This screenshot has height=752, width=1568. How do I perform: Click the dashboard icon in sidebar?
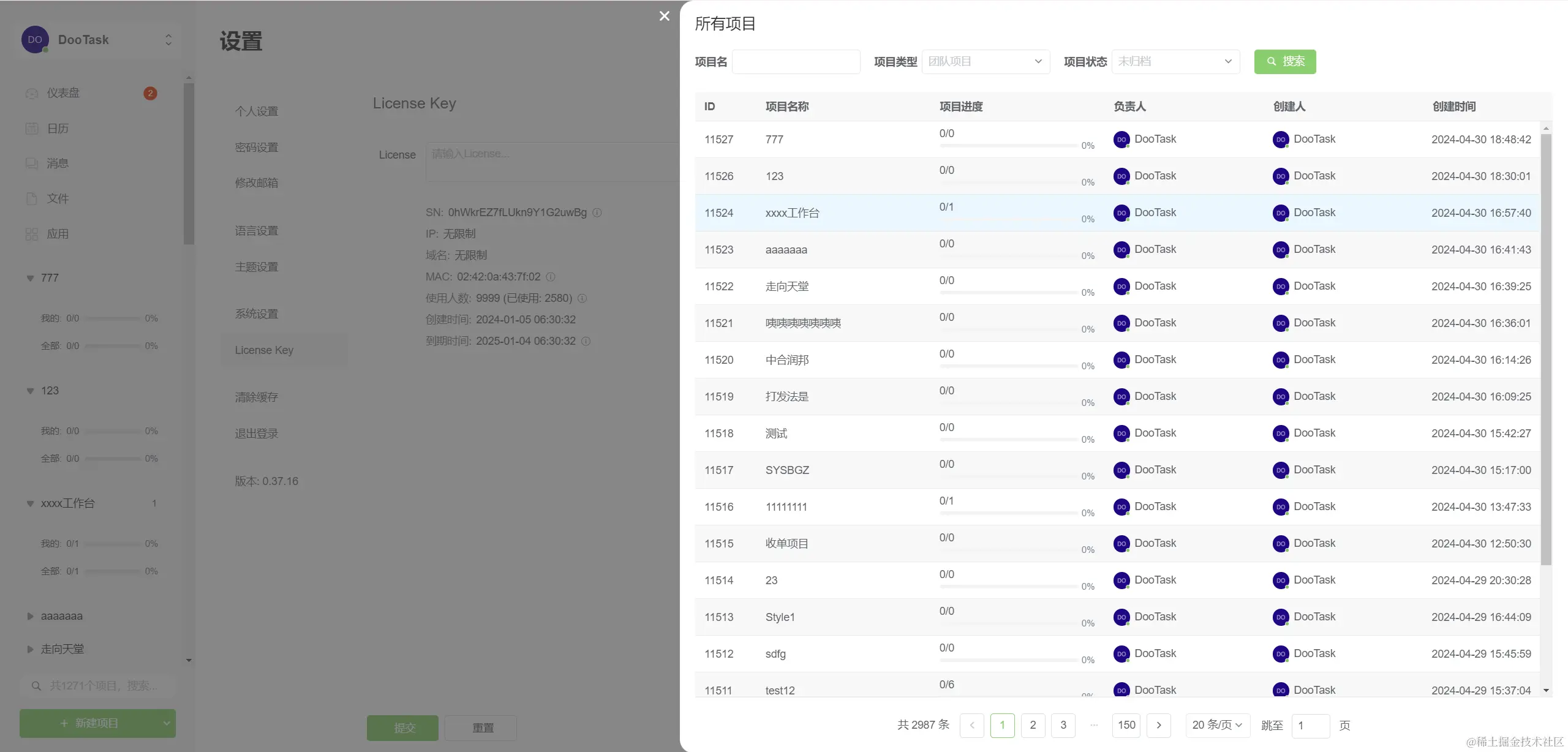coord(32,94)
